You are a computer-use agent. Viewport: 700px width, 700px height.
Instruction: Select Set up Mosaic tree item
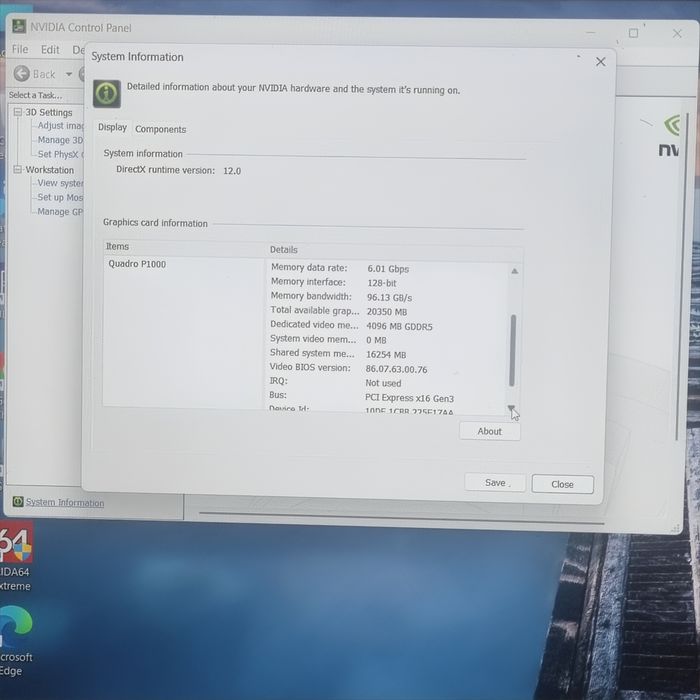pos(60,197)
